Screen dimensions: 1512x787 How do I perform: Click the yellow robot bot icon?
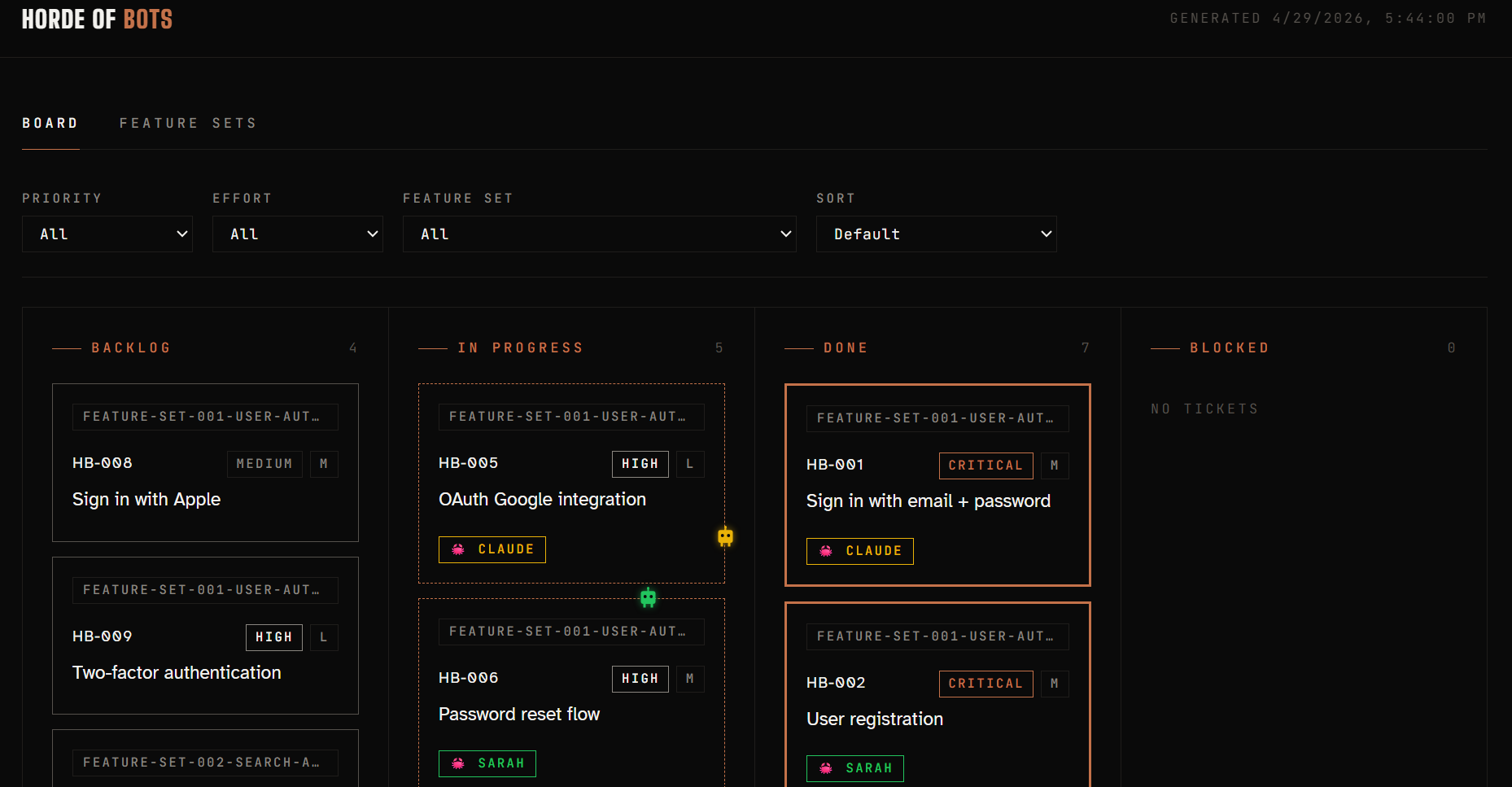click(x=725, y=536)
